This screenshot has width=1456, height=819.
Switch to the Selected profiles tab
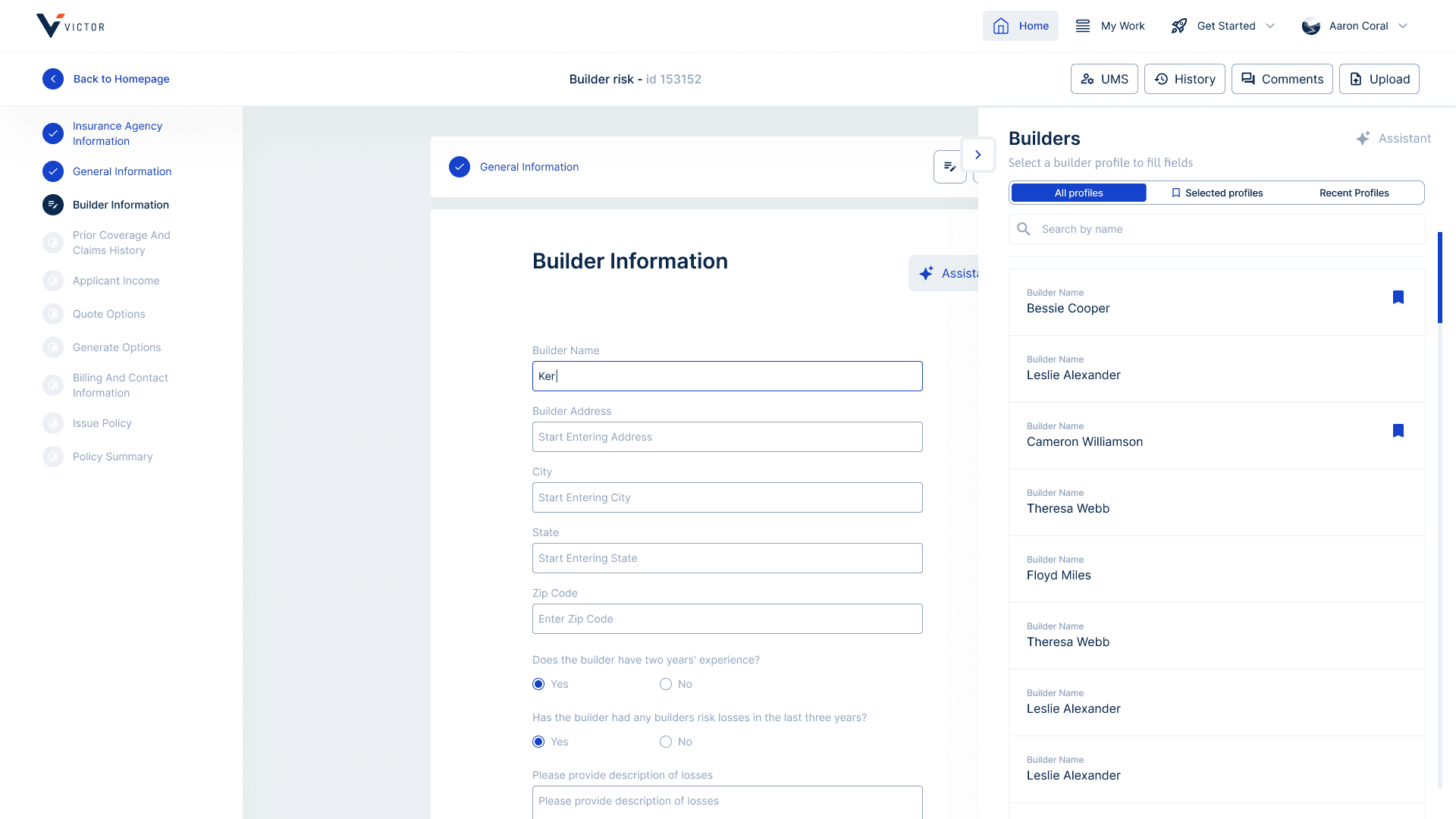pyautogui.click(x=1216, y=193)
